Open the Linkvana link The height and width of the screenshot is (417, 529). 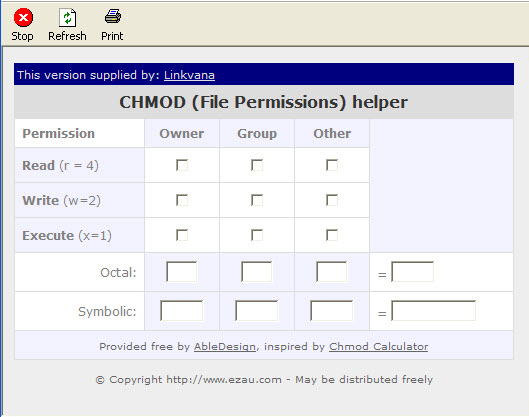pyautogui.click(x=189, y=75)
